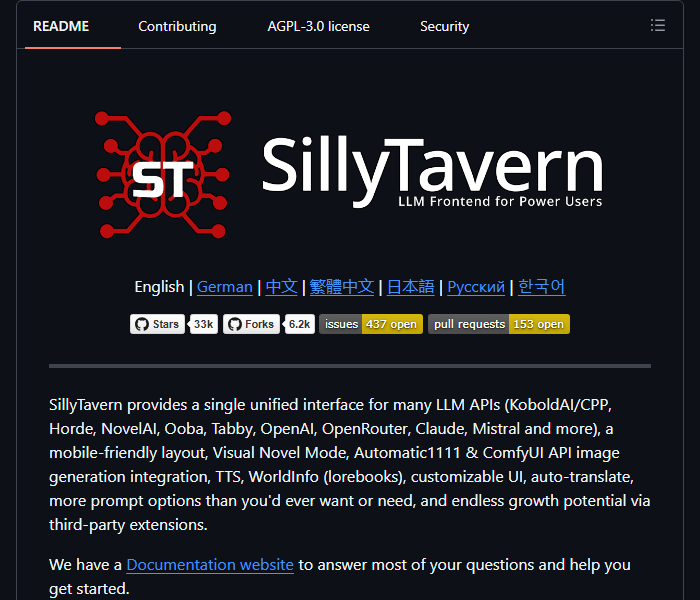Click the 'LLM Frontend for Power Users' tagline

point(500,201)
